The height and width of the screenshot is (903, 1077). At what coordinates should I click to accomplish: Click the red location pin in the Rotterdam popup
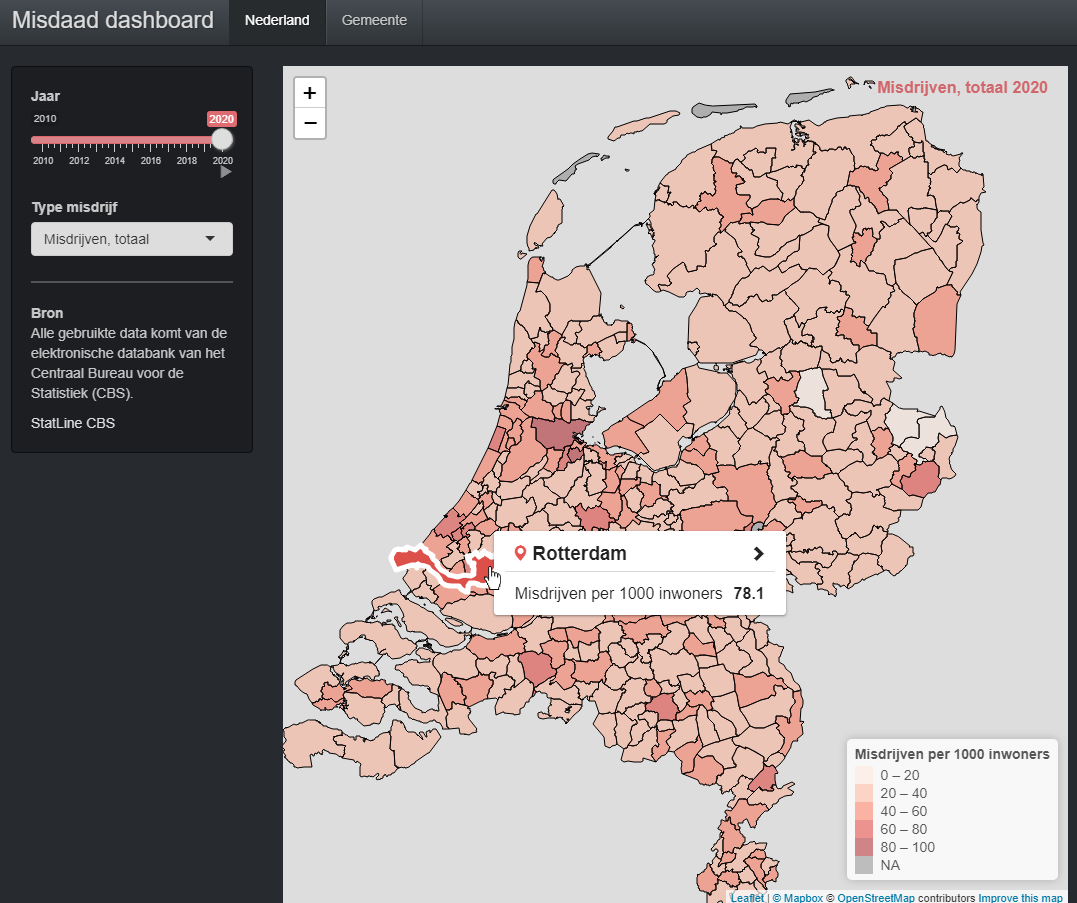click(x=519, y=552)
